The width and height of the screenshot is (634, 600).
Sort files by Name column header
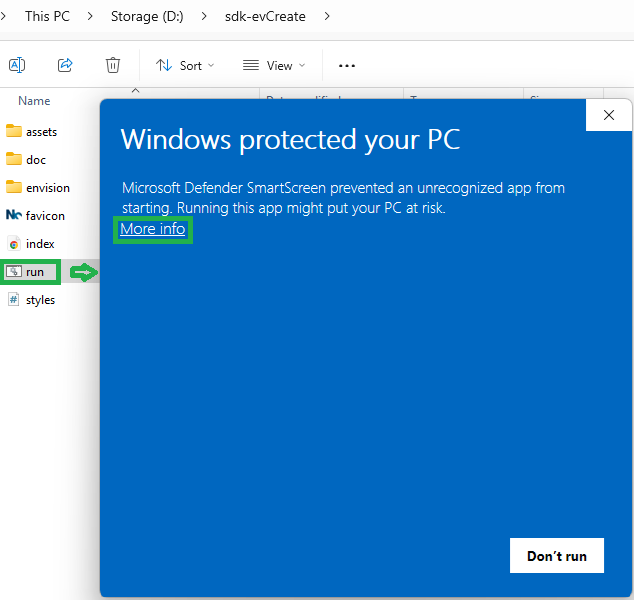34,101
